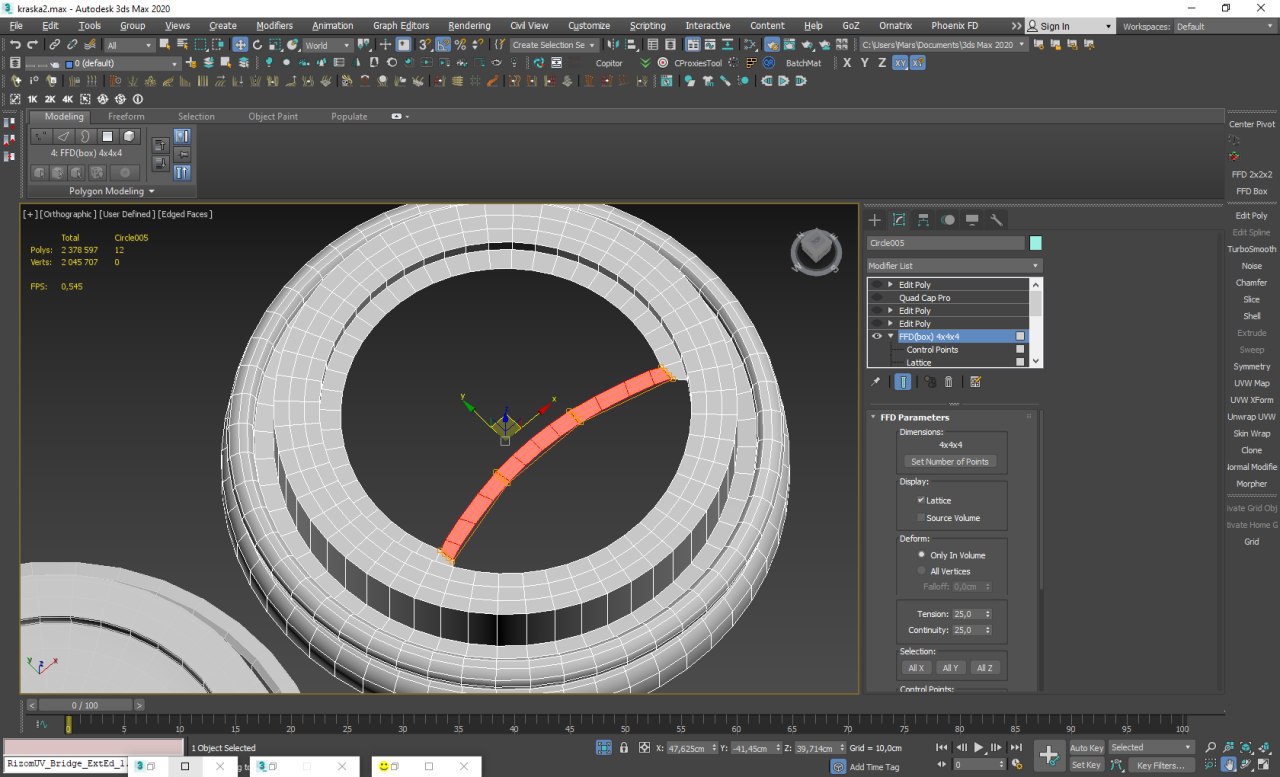Toggle Auto Key mode
Viewport: 1280px width, 777px height.
pyautogui.click(x=1087, y=748)
